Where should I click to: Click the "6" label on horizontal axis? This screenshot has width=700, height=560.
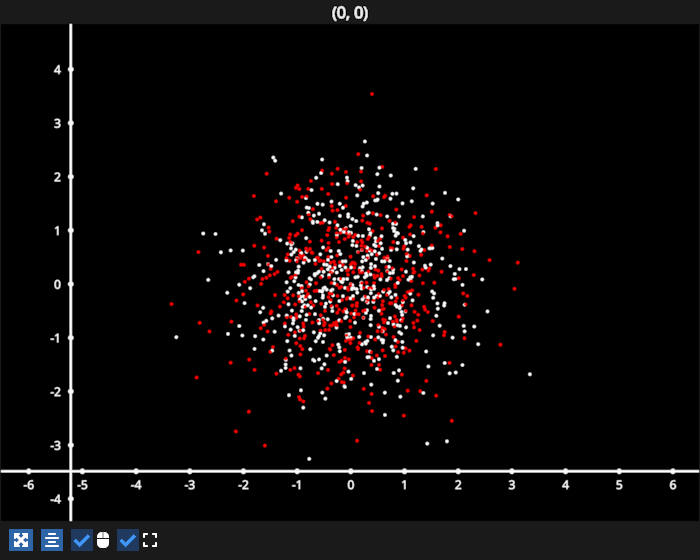click(x=673, y=485)
